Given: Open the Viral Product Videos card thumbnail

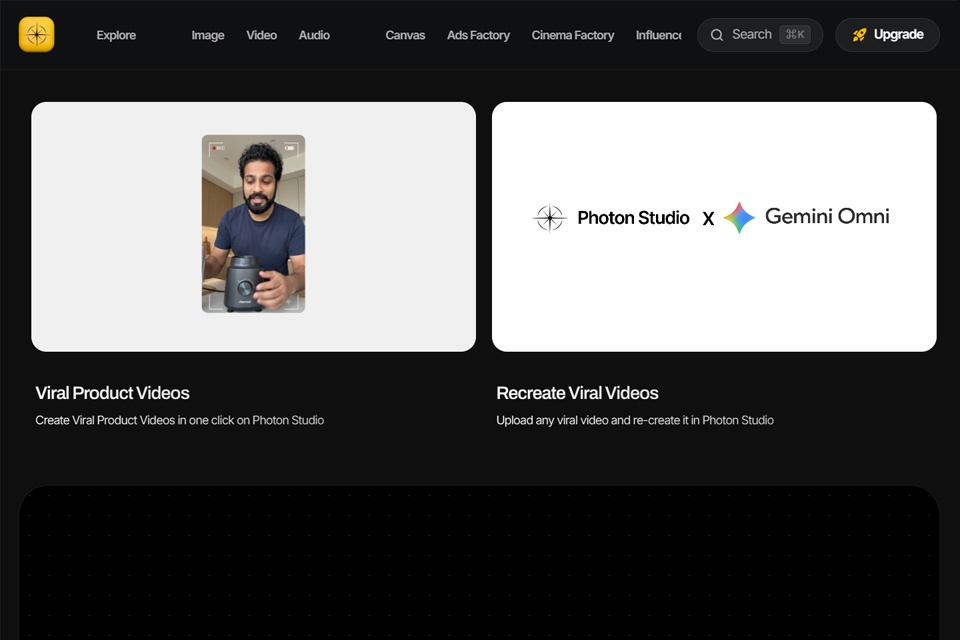Looking at the screenshot, I should point(253,227).
